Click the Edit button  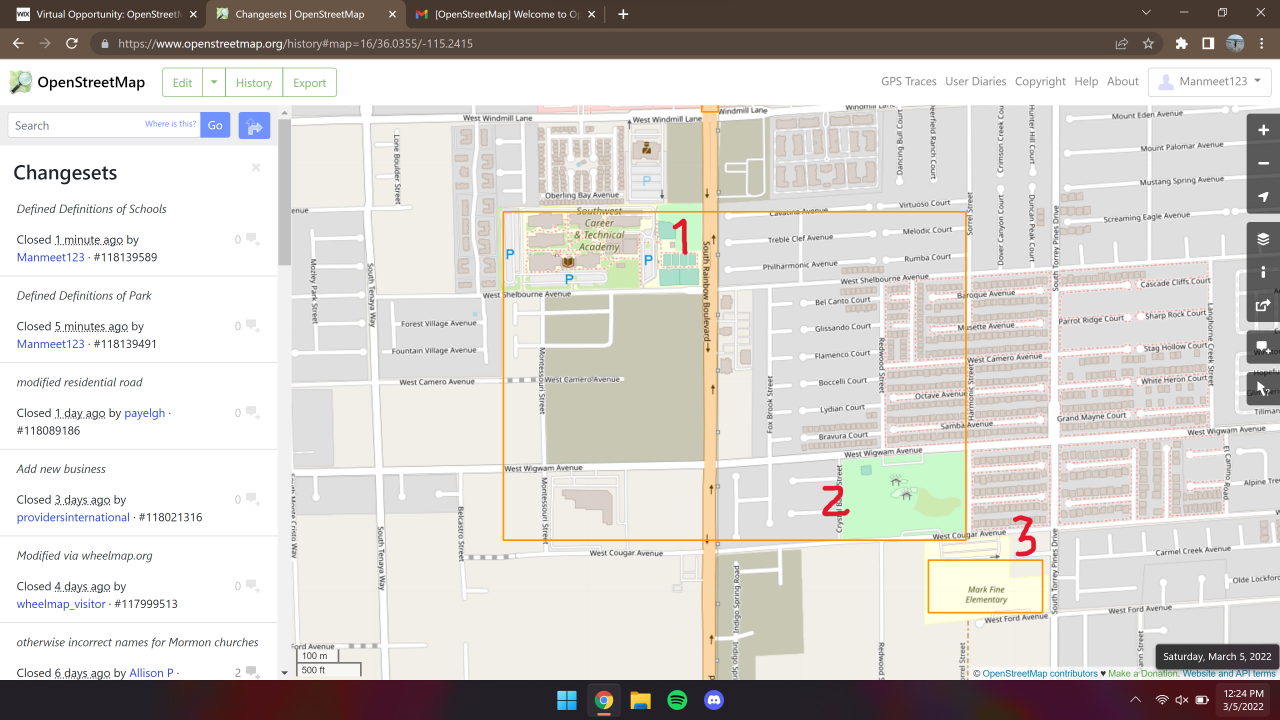(183, 82)
